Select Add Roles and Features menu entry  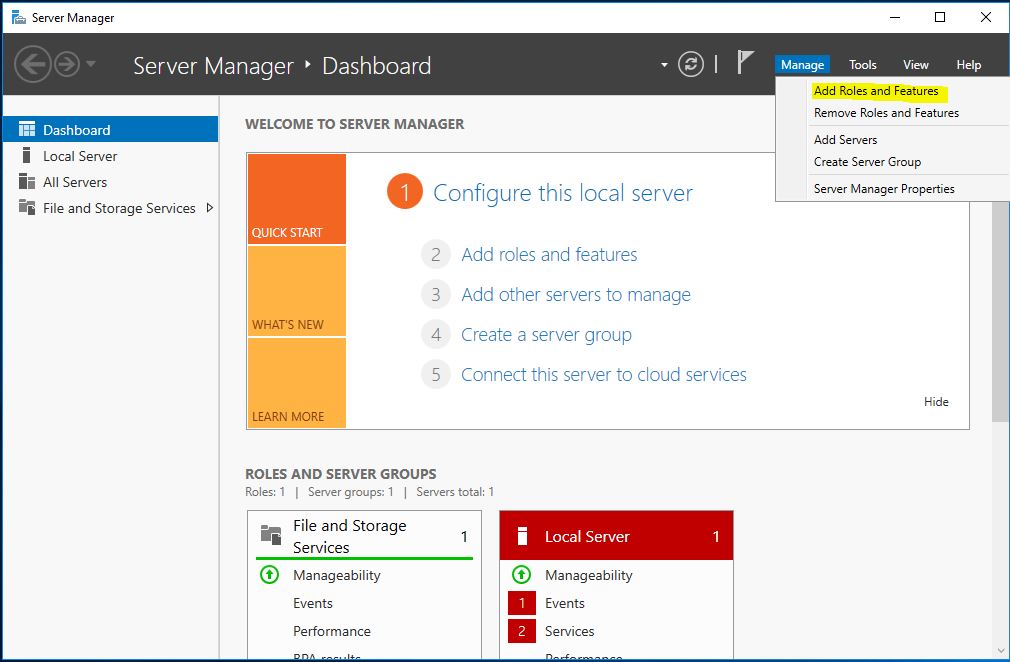point(876,91)
